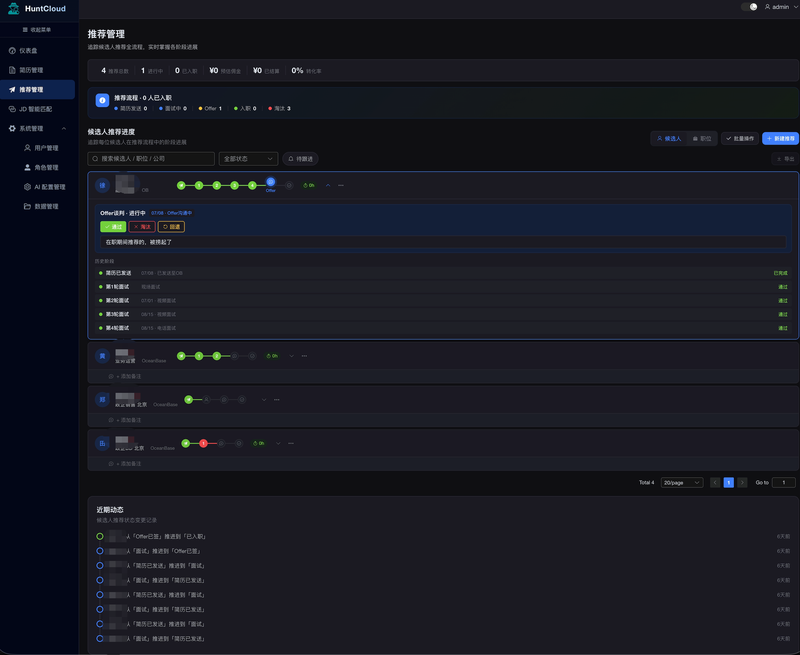Viewport: 800px width, 655px height.
Task: Open the more options menu on the 田 row
Action: click(291, 443)
